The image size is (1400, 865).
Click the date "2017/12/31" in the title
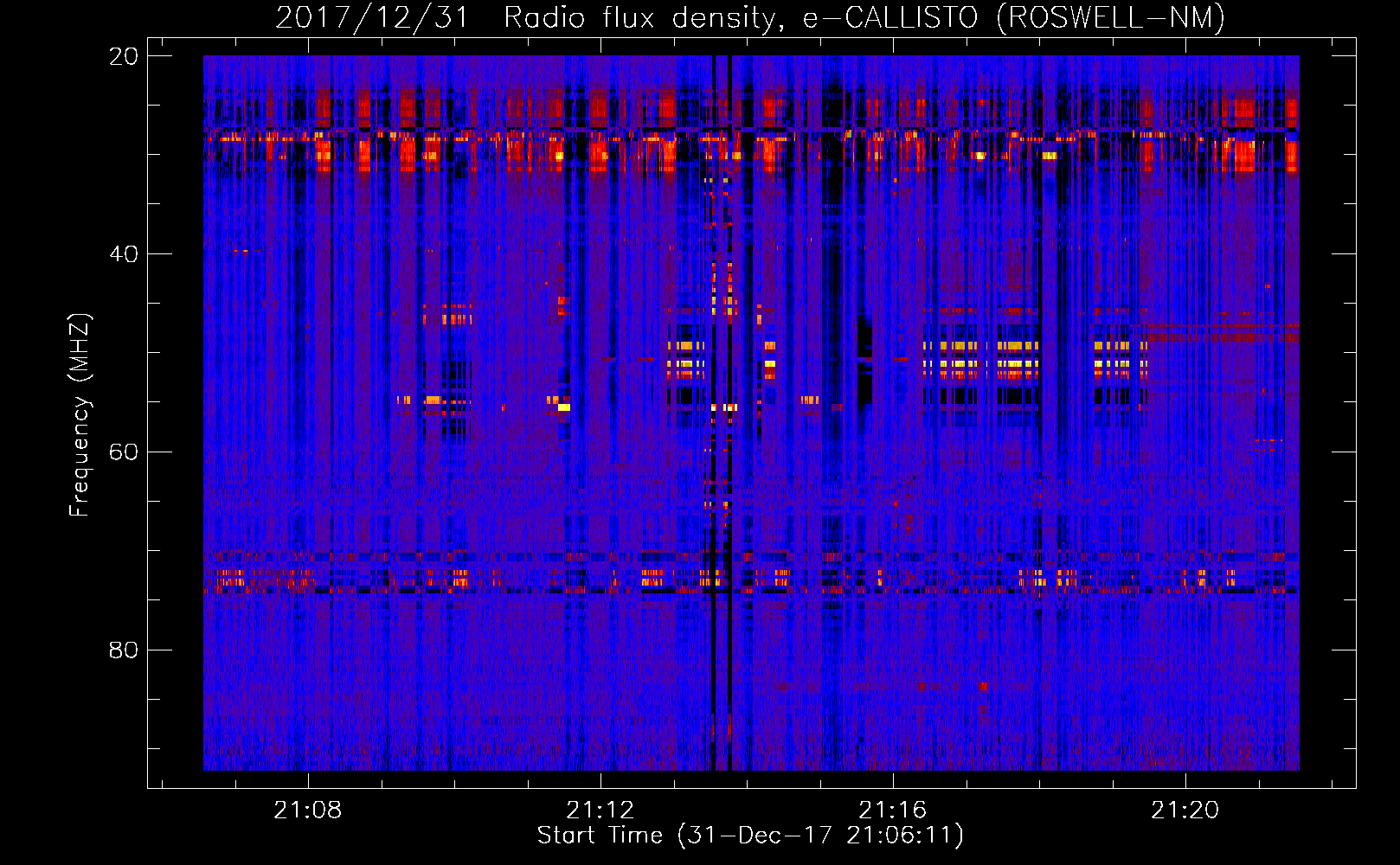372,18
